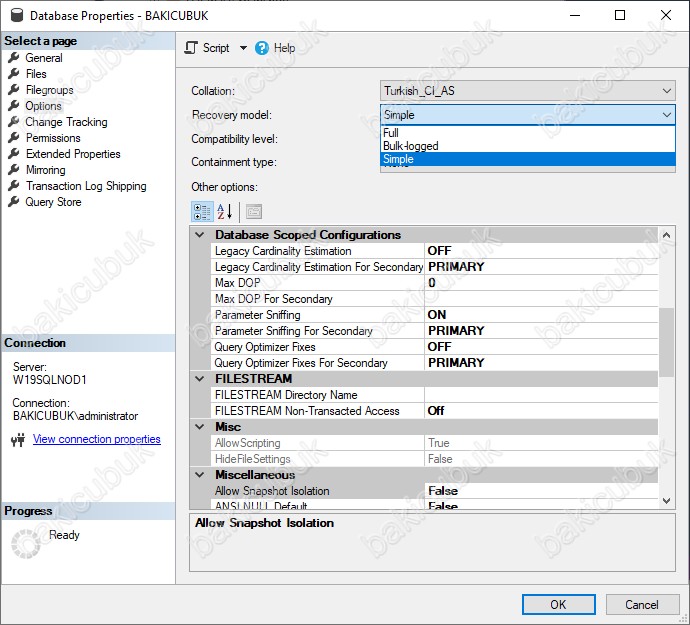Switch property grid to Categorized view
This screenshot has height=625, width=690.
point(201,211)
